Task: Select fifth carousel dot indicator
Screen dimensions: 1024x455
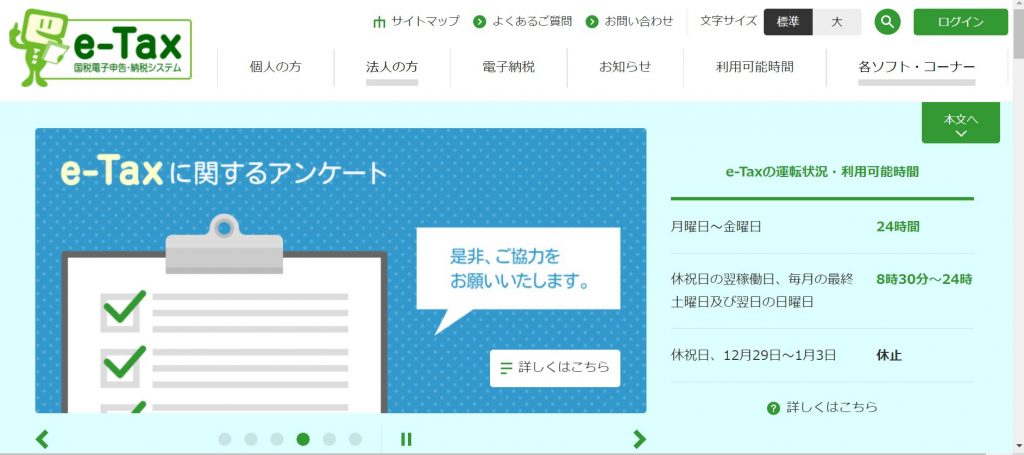Action: tap(329, 439)
